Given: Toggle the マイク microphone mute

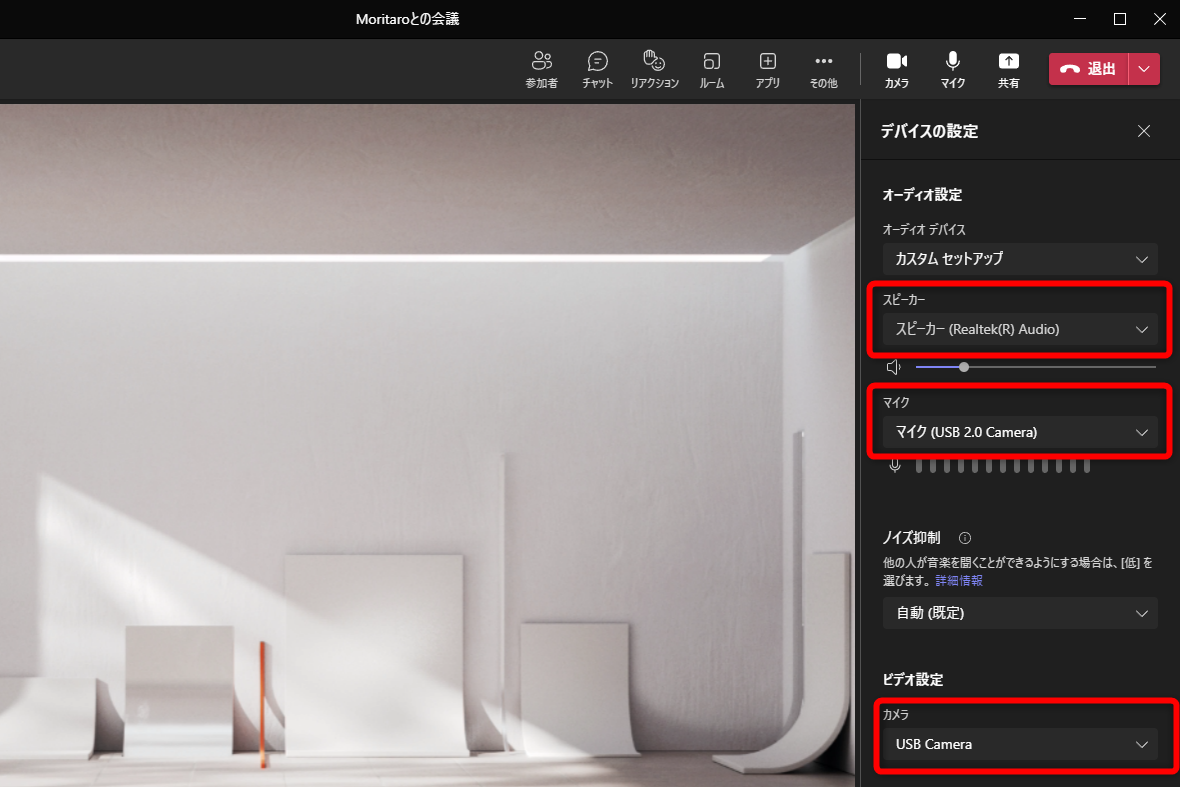Looking at the screenshot, I should coord(952,69).
